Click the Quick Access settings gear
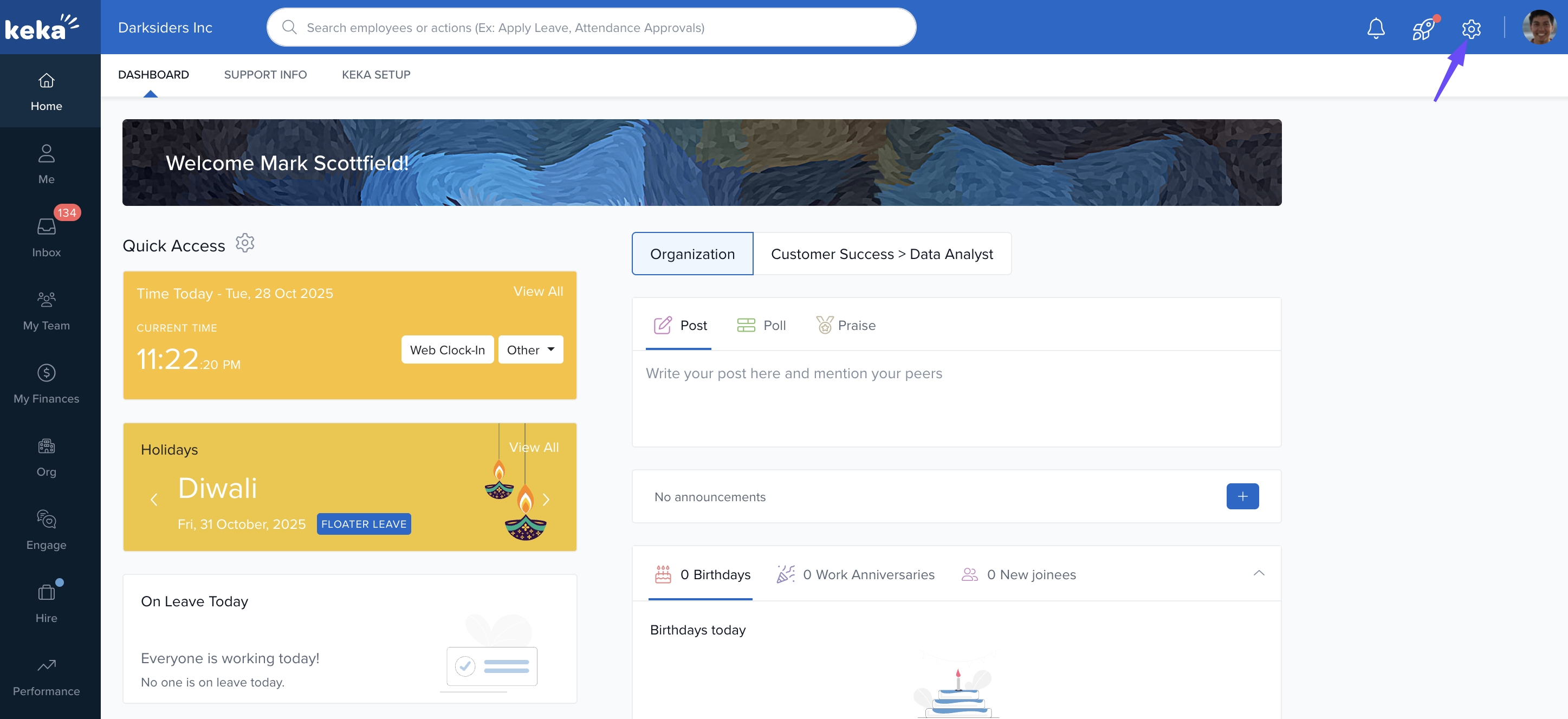The width and height of the screenshot is (1568, 719). pyautogui.click(x=245, y=243)
